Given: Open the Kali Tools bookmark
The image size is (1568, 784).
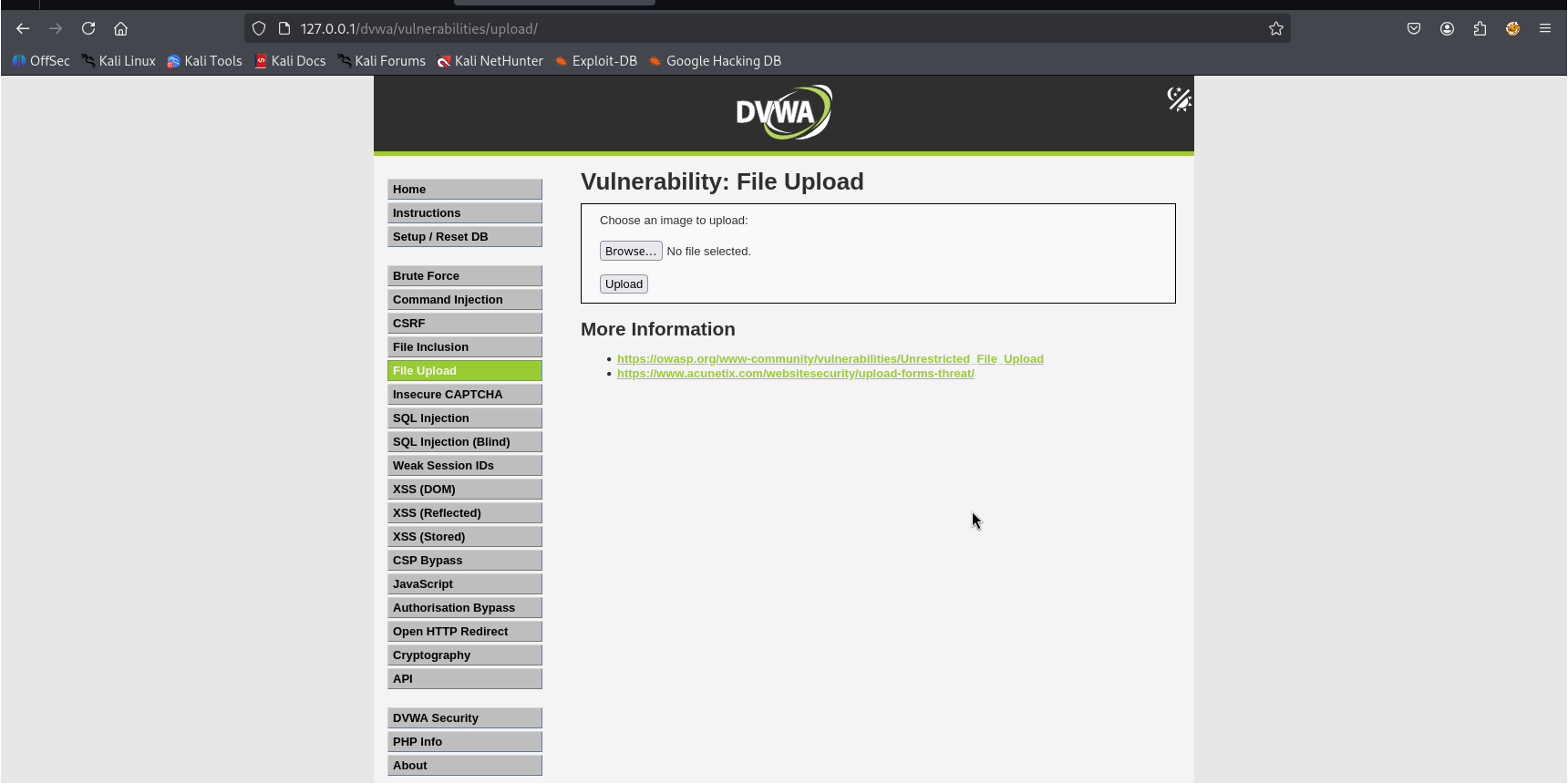Looking at the screenshot, I should click(x=204, y=61).
